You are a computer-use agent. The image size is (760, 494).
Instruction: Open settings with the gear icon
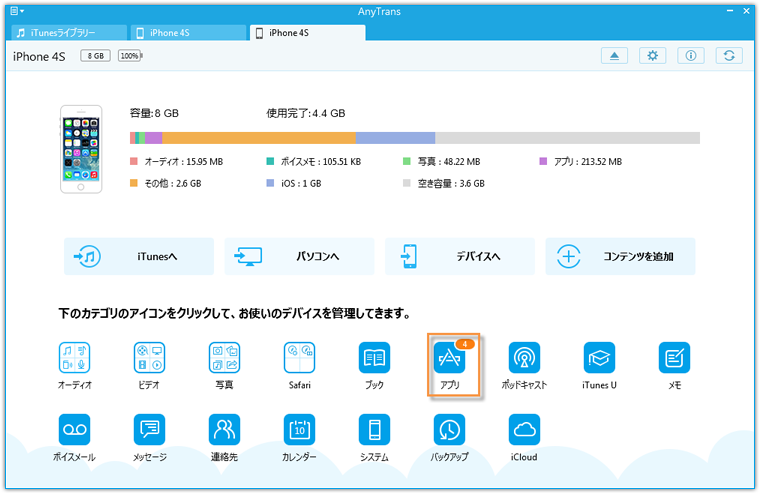652,56
